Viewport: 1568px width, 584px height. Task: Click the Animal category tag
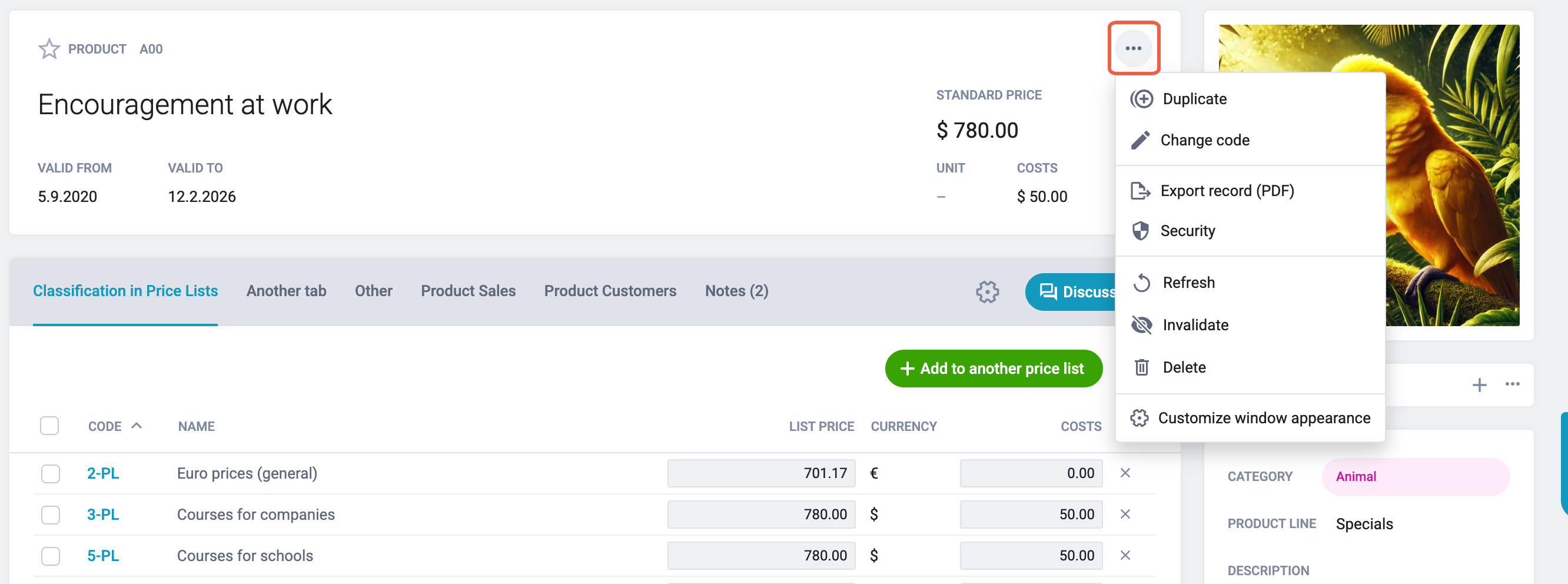point(1415,476)
